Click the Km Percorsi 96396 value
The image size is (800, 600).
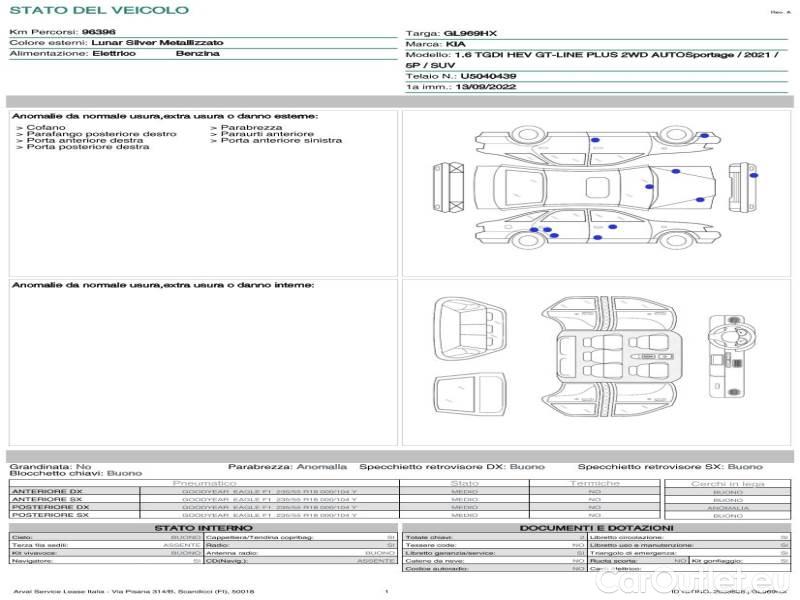(98, 32)
